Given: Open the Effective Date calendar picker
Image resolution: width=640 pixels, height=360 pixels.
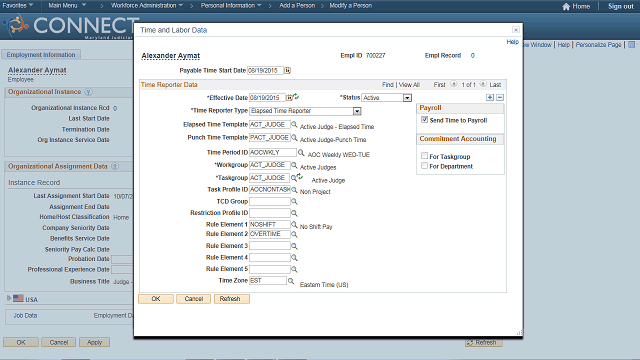Looking at the screenshot, I should [289, 98].
